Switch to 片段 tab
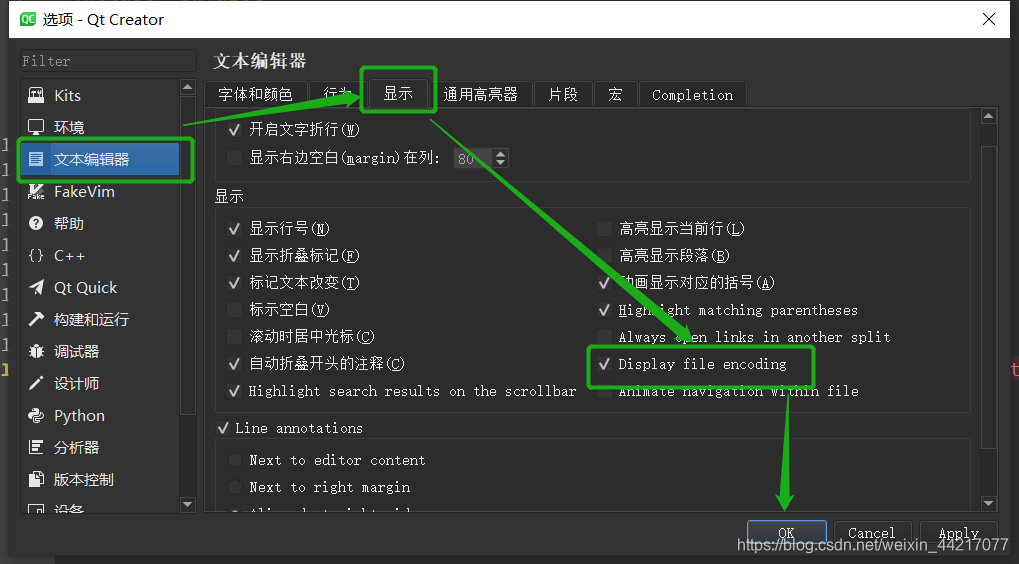Screen dimensions: 1019x564 pos(563,94)
